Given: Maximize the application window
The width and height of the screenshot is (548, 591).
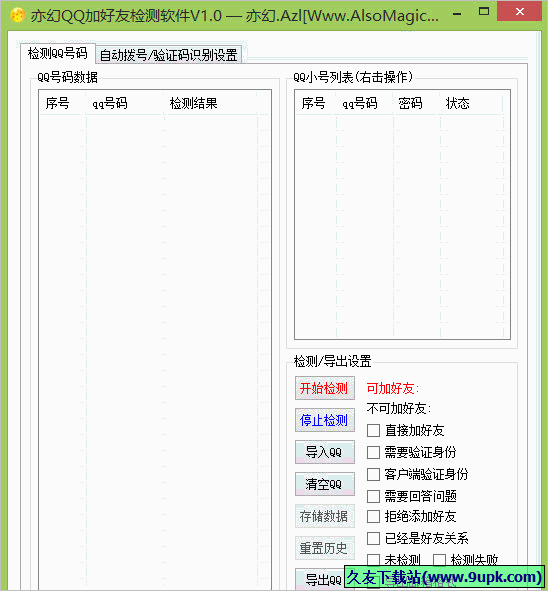Looking at the screenshot, I should click(x=484, y=12).
